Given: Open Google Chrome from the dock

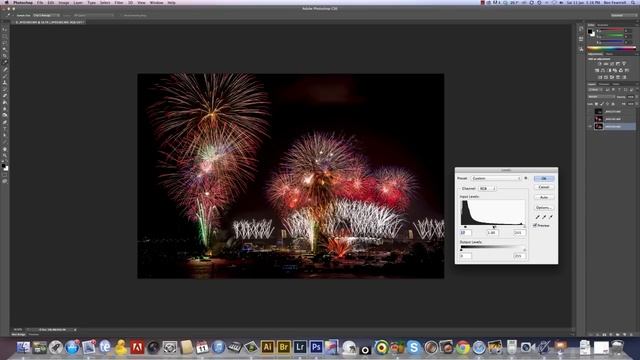Looking at the screenshot, I should point(462,347).
